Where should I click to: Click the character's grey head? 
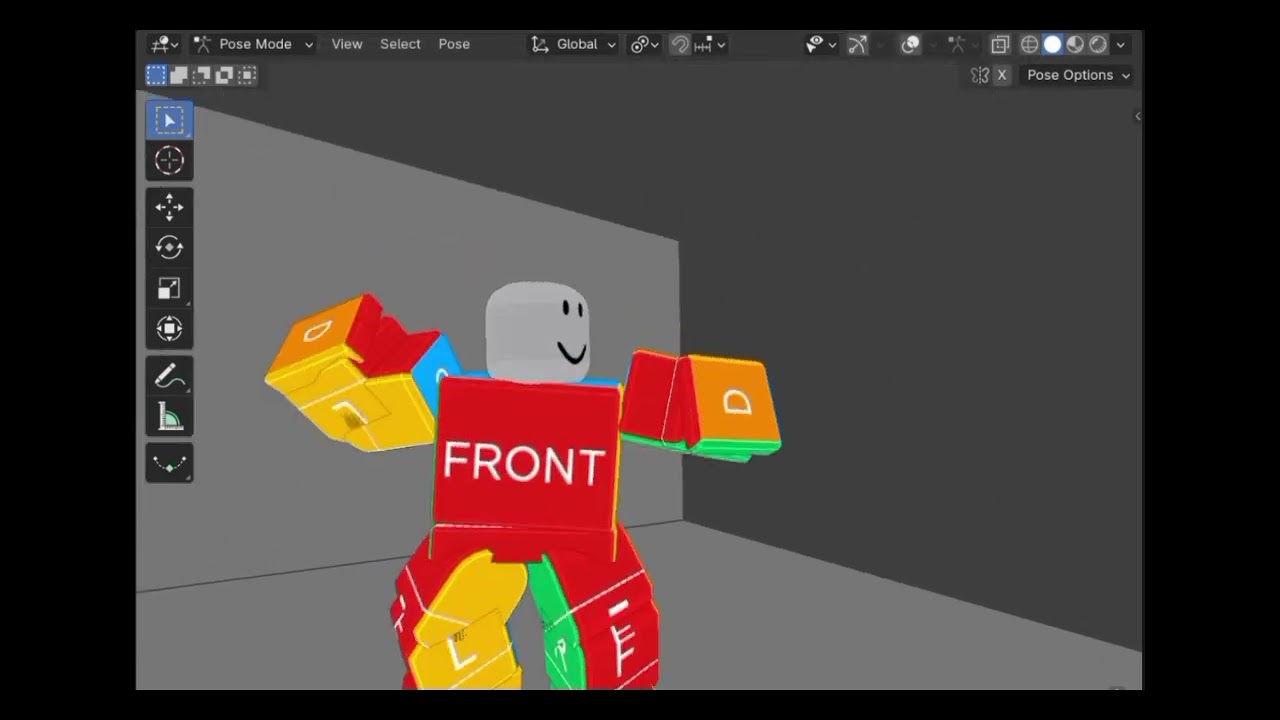537,331
